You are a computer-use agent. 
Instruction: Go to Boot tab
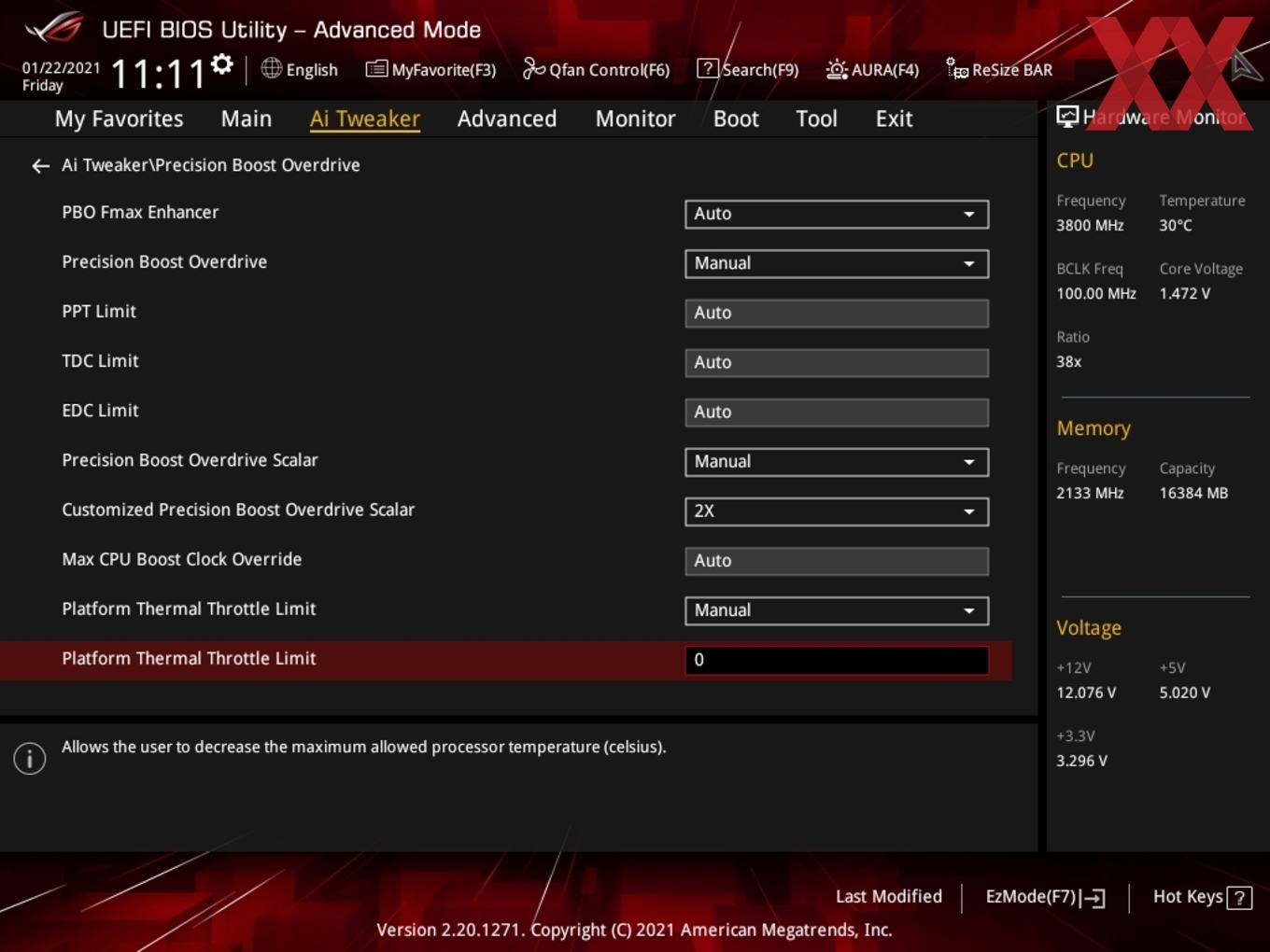point(736,119)
